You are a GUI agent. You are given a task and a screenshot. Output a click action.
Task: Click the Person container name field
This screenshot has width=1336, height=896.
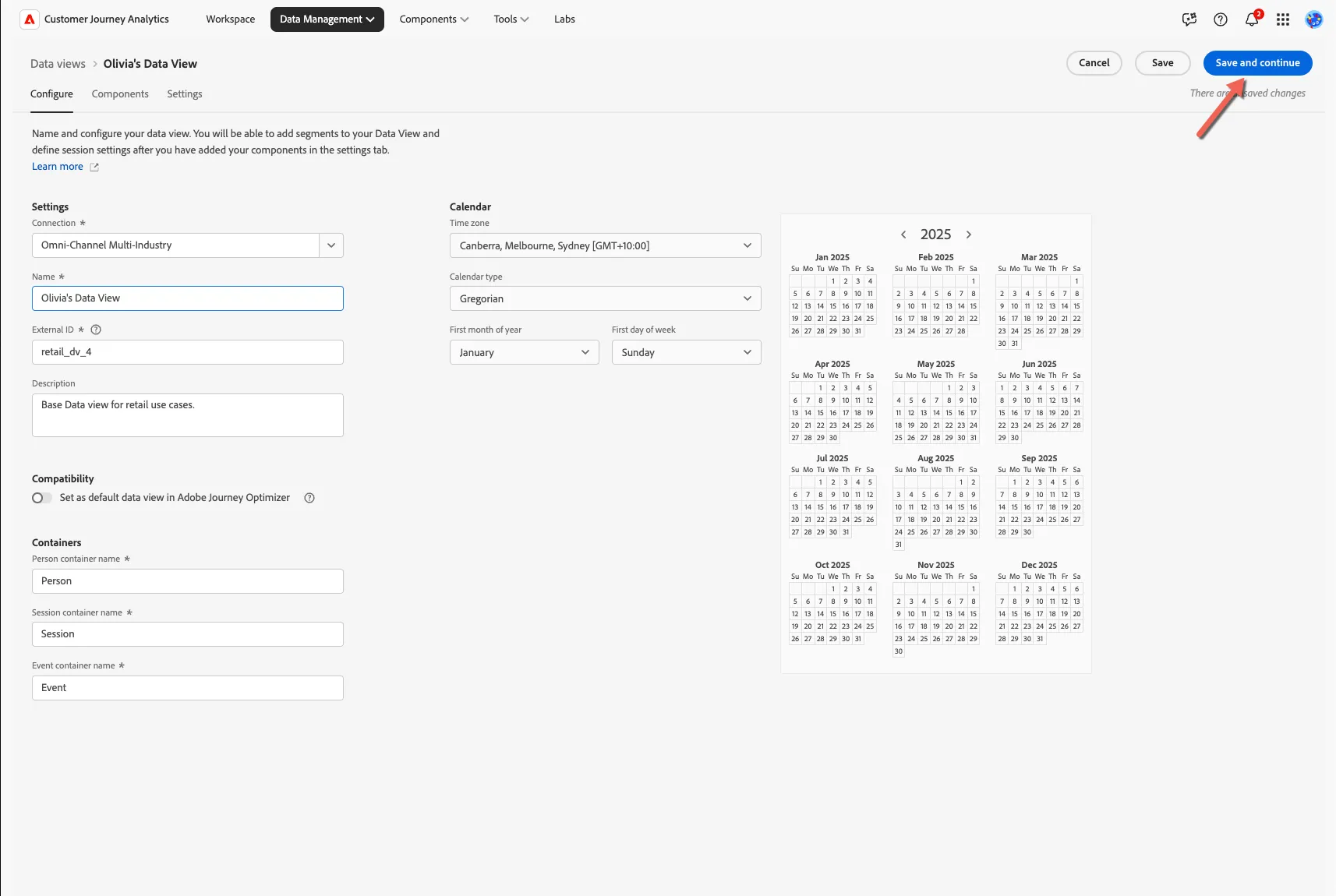pos(188,581)
